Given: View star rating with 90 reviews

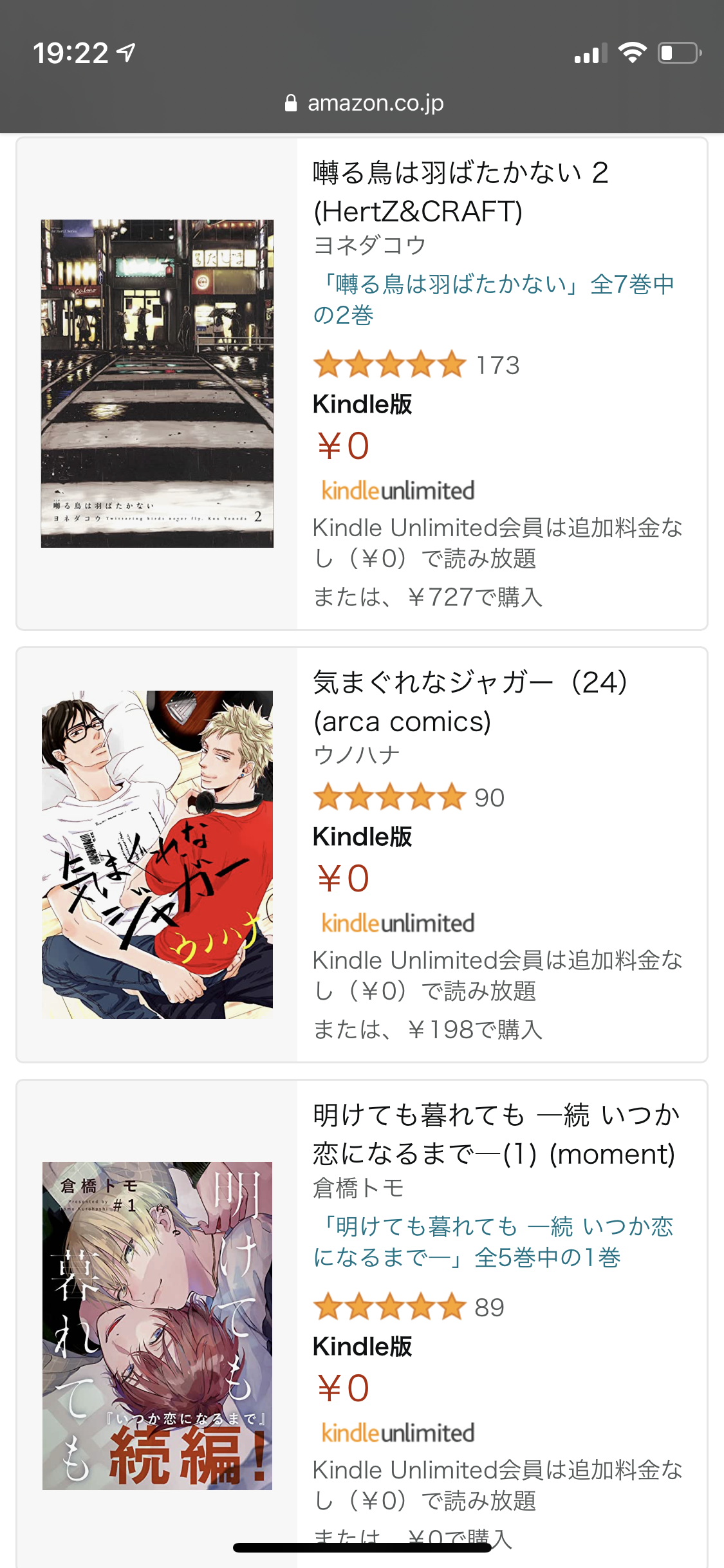Looking at the screenshot, I should (x=409, y=798).
